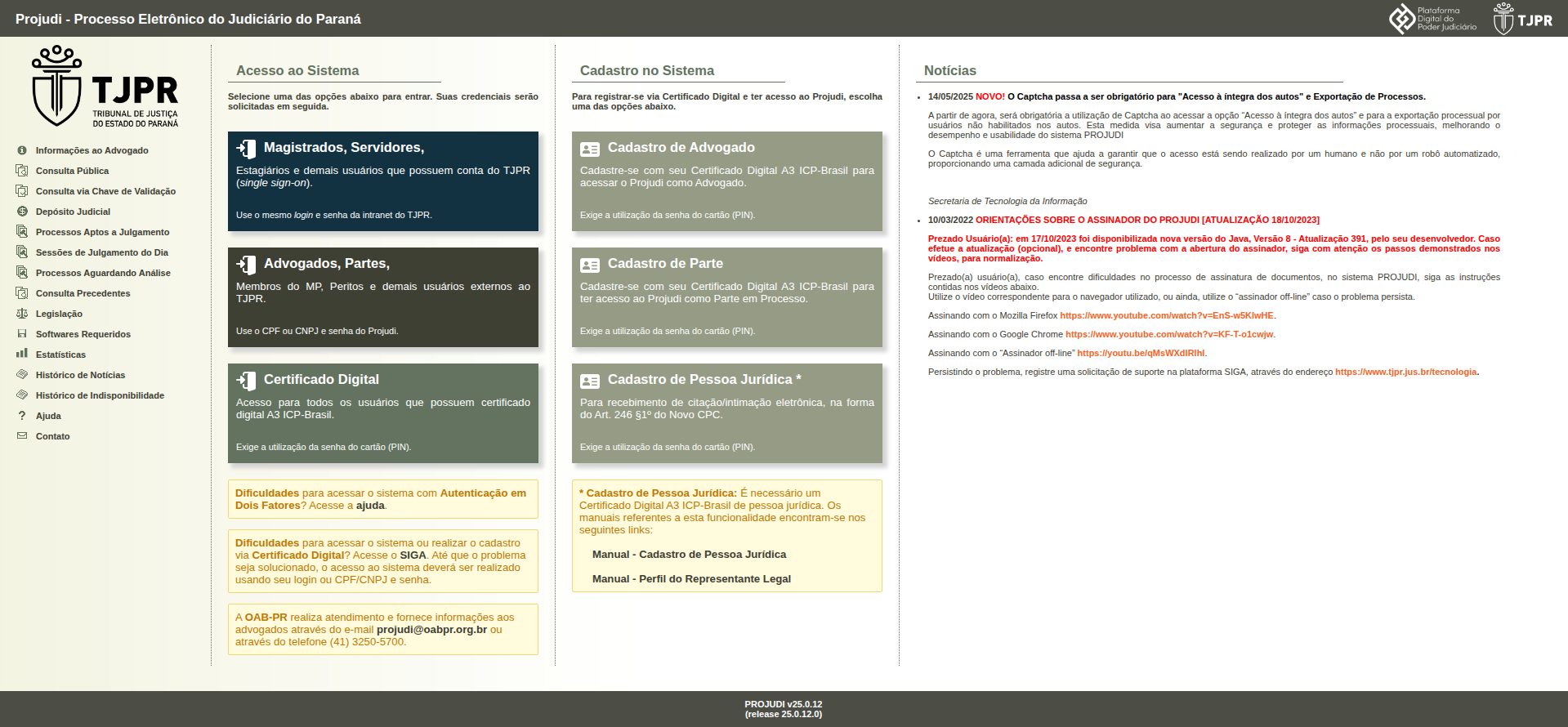Click the bar chart icon beside Estatísticas
Viewport: 1568px width, 727px height.
tap(22, 355)
